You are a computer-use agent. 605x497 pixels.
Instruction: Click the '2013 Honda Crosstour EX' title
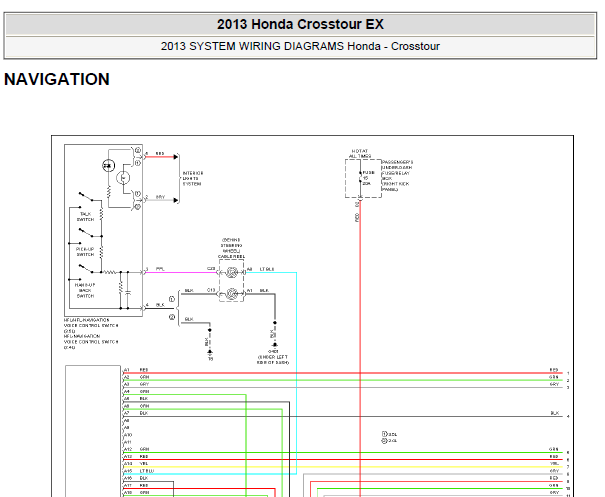300,24
